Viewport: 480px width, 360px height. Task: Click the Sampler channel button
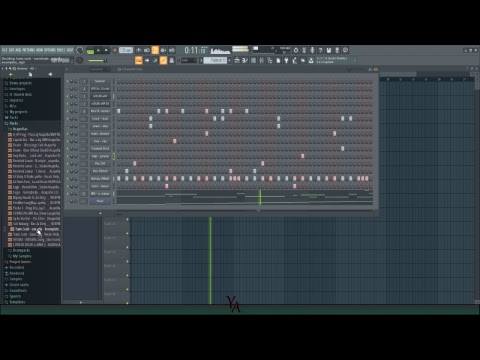(x=100, y=81)
